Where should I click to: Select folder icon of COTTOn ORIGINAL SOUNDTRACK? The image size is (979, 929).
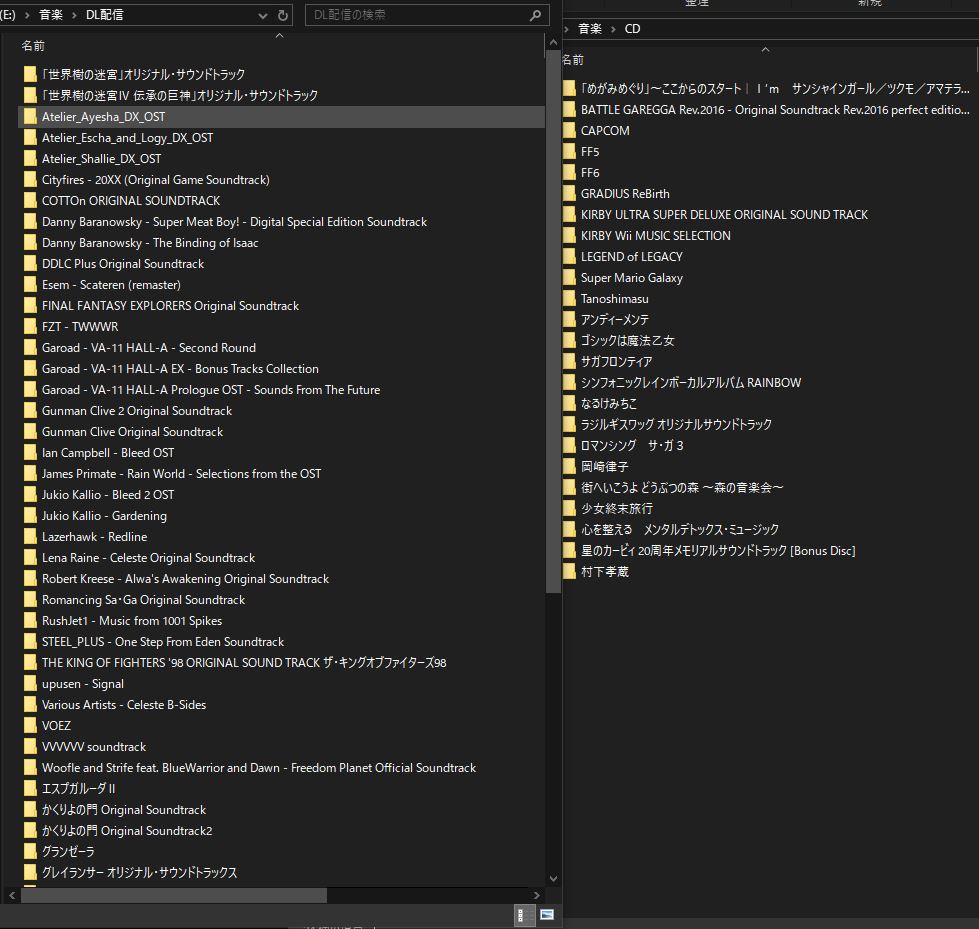click(30, 201)
